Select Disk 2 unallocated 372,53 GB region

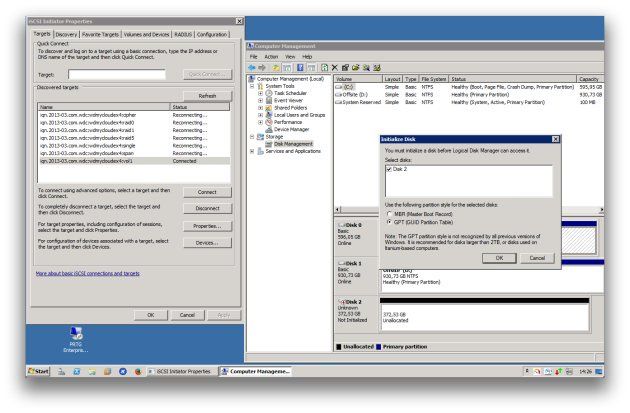[485, 317]
